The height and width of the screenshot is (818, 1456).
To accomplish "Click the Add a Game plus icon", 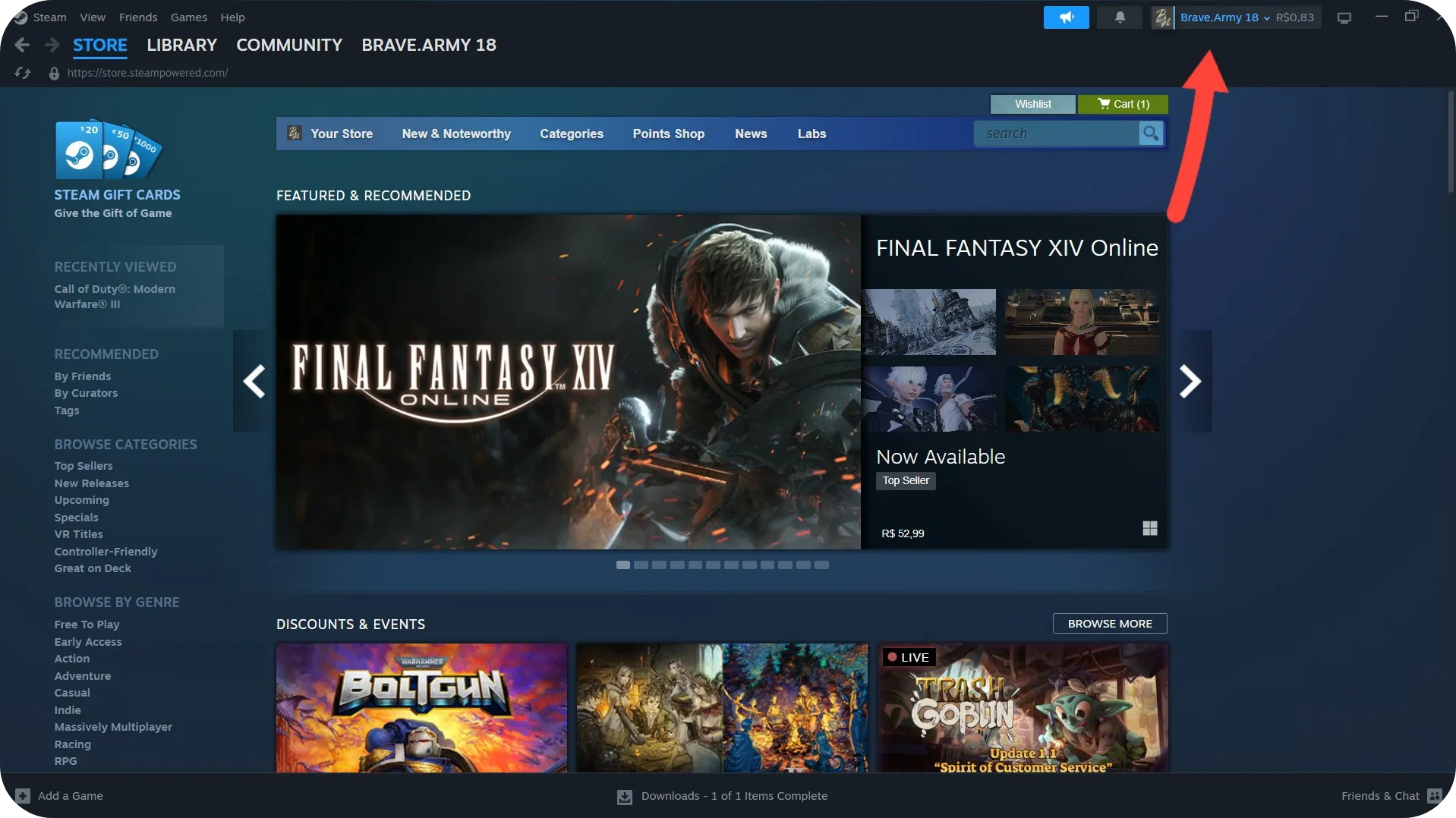I will click(x=23, y=796).
